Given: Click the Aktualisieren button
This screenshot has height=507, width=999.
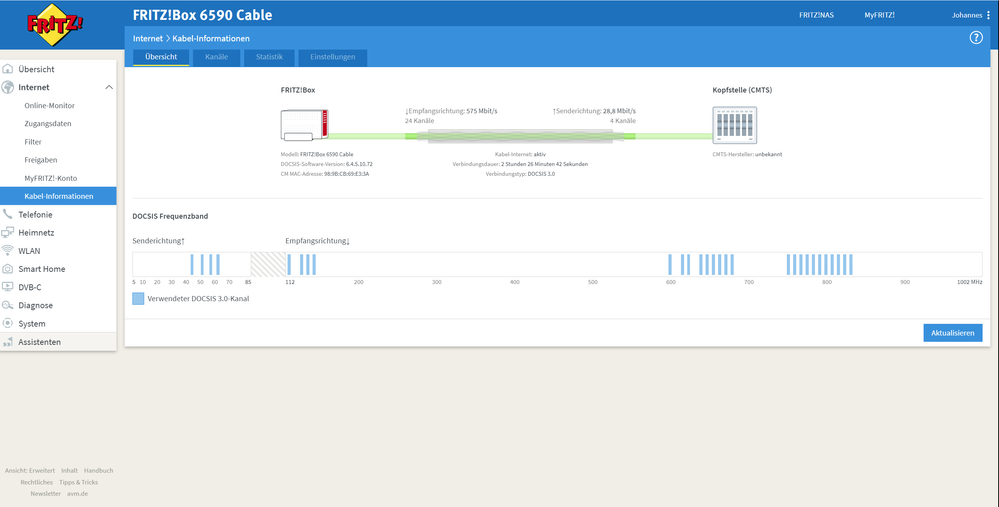Looking at the screenshot, I should tap(952, 332).
